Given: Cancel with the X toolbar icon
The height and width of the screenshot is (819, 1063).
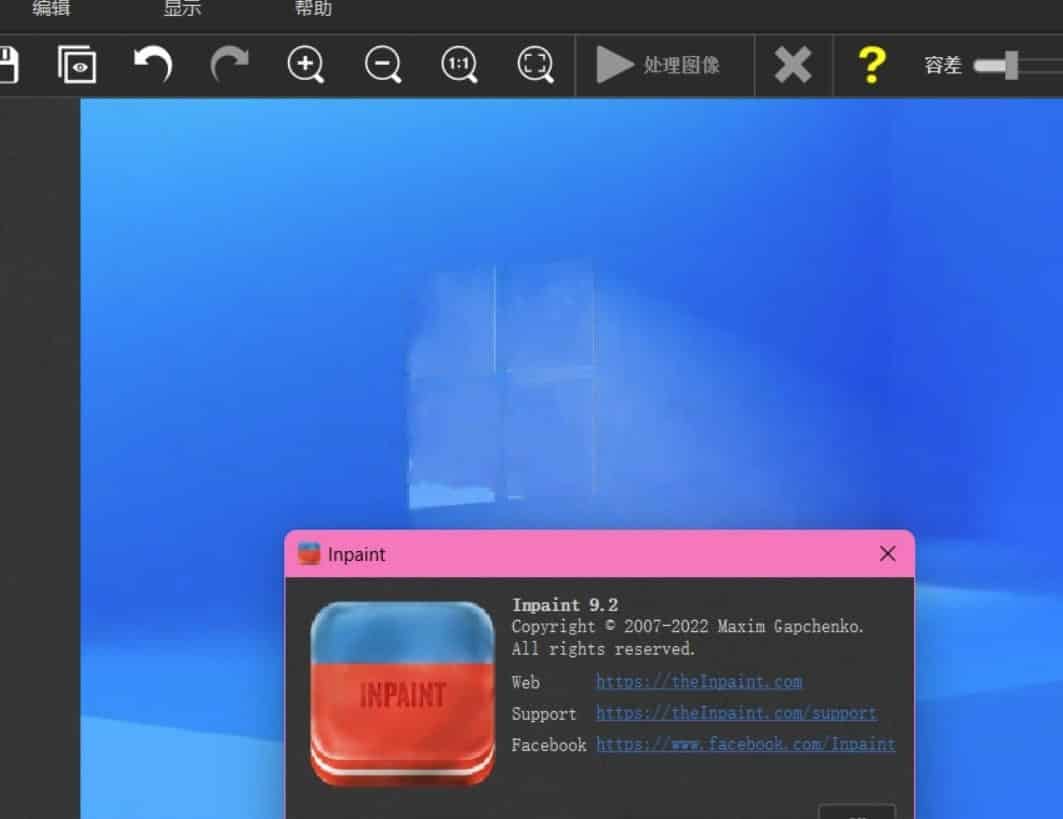Looking at the screenshot, I should coord(793,65).
